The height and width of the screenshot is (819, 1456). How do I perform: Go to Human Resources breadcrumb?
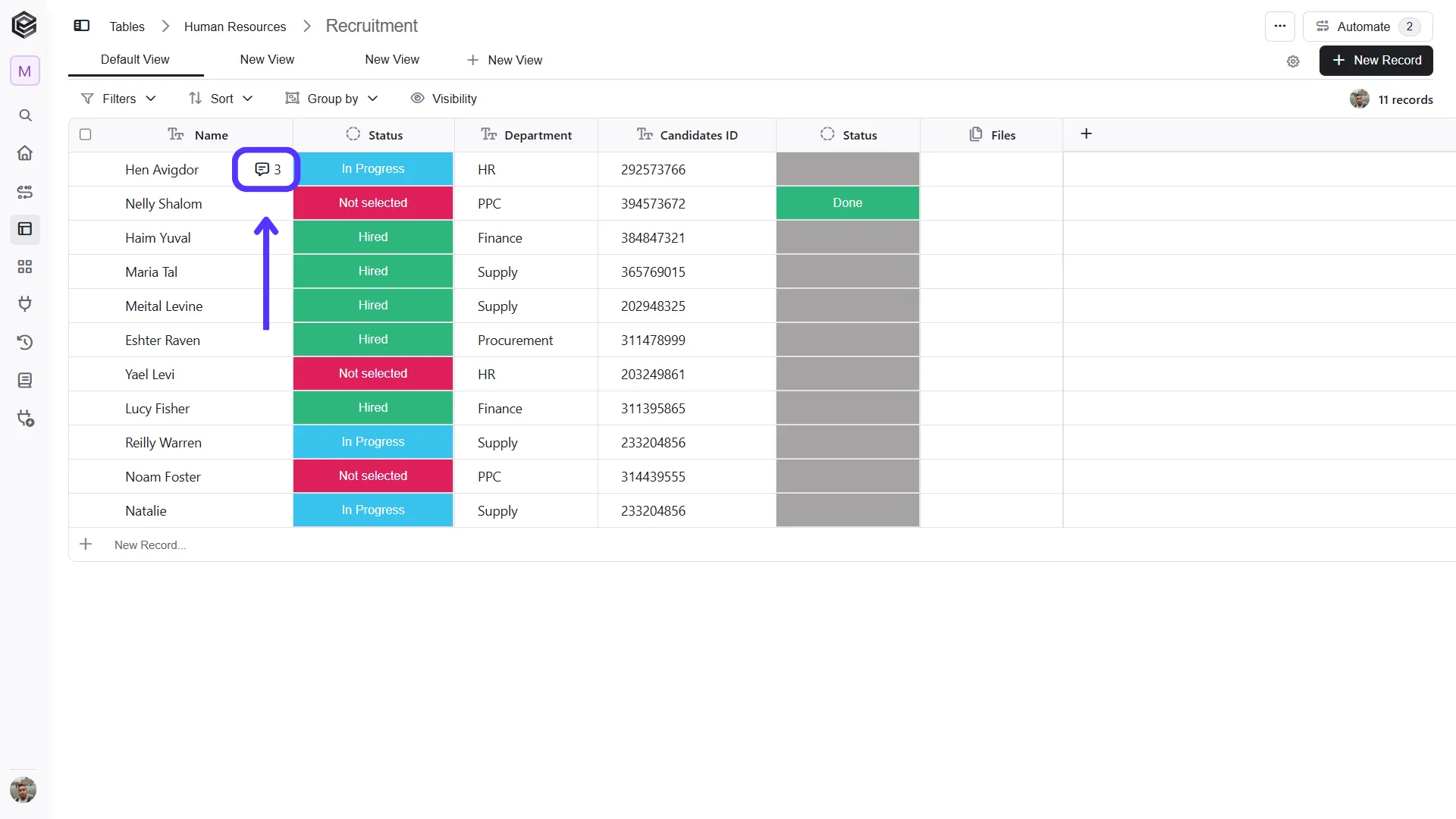coord(235,27)
